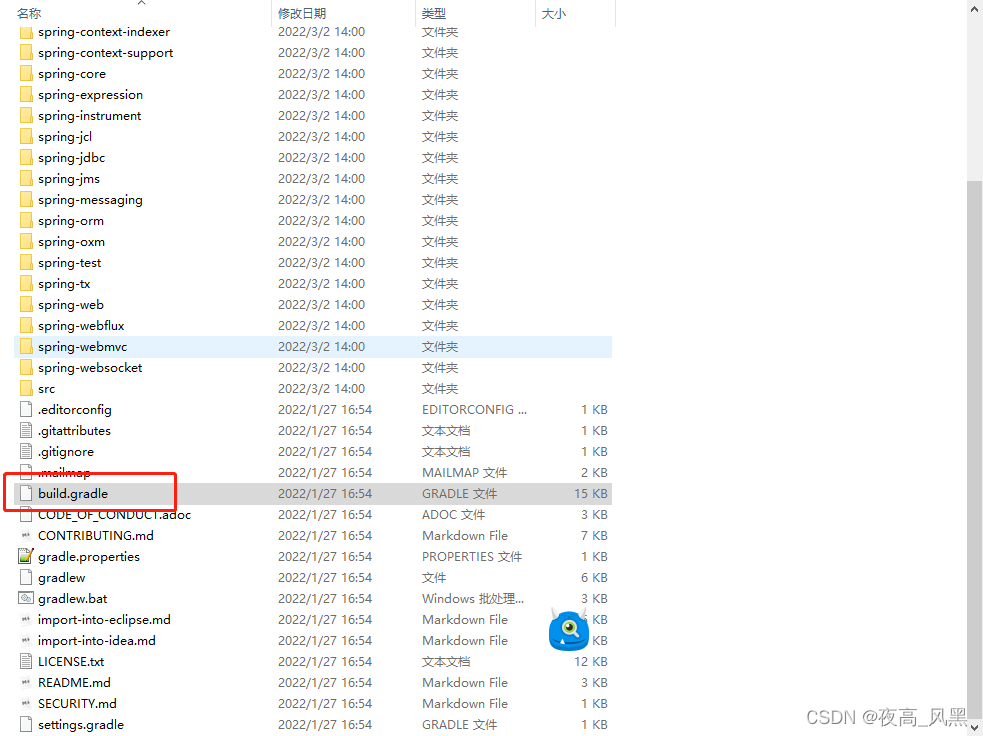Select the spring-jcl folder name
Screen dimensions: 983x736
coord(65,137)
